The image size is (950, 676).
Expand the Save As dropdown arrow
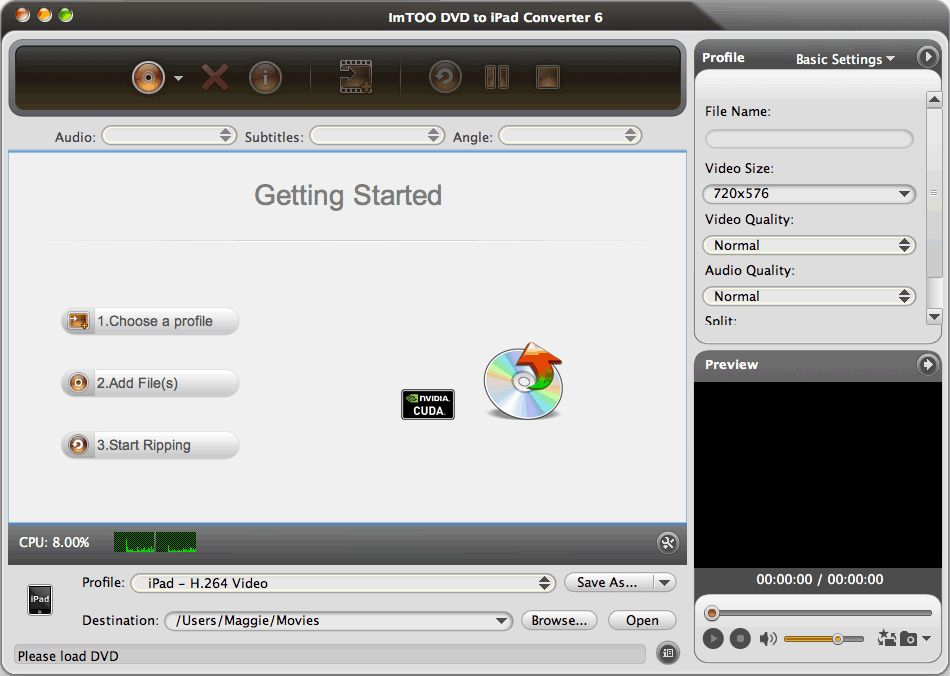(x=665, y=582)
